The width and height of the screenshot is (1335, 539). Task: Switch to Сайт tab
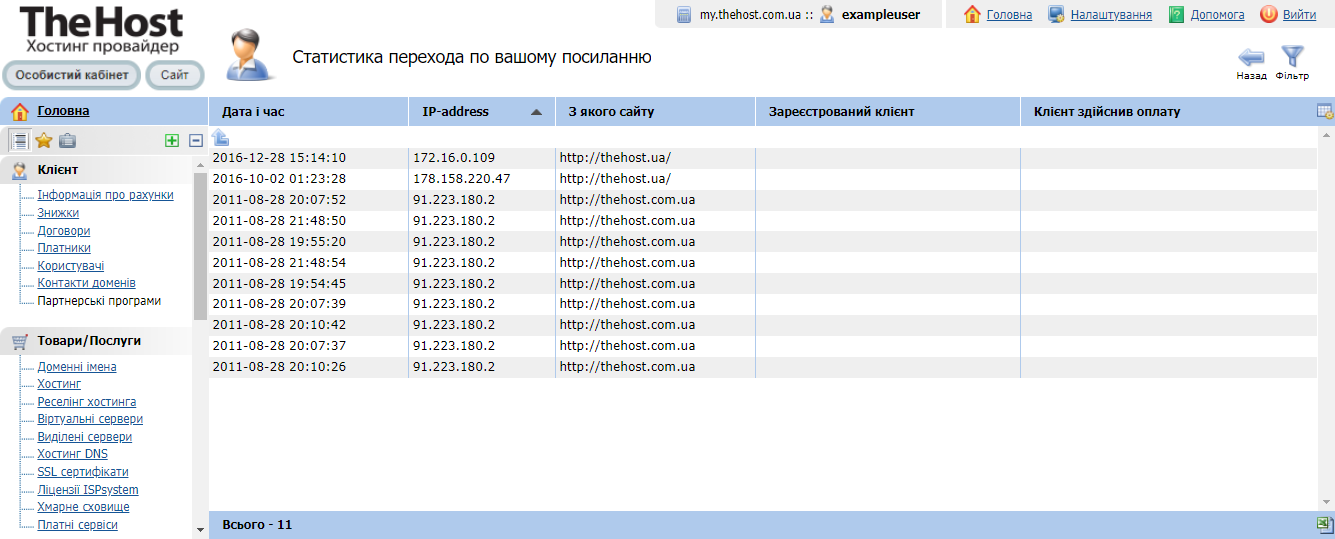pos(175,75)
